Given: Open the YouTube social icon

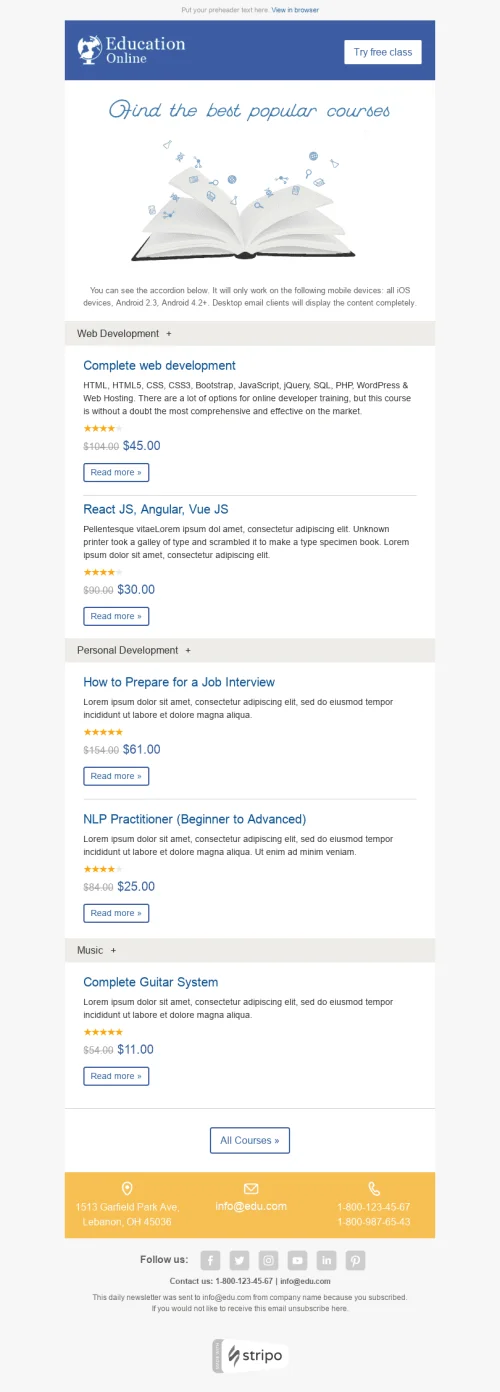Looking at the screenshot, I should (x=297, y=1260).
